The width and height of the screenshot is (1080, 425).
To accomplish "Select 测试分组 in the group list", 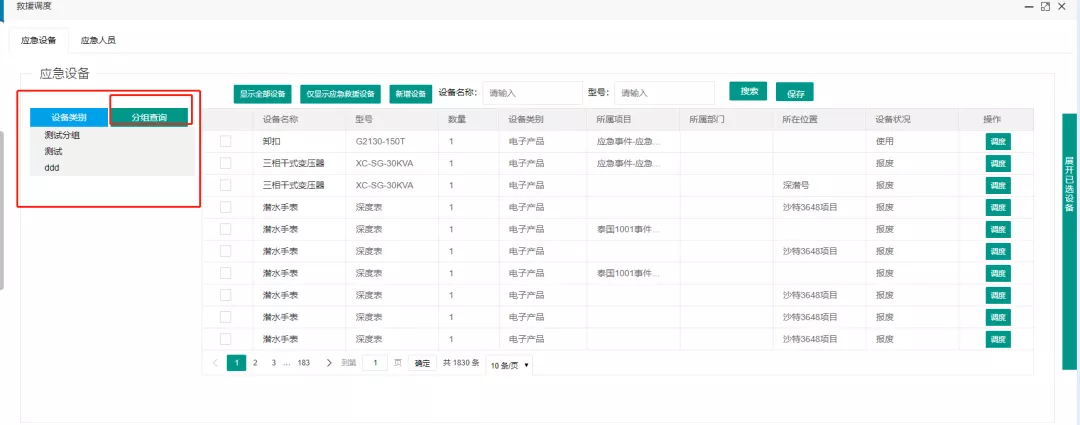I will pyautogui.click(x=62, y=135).
